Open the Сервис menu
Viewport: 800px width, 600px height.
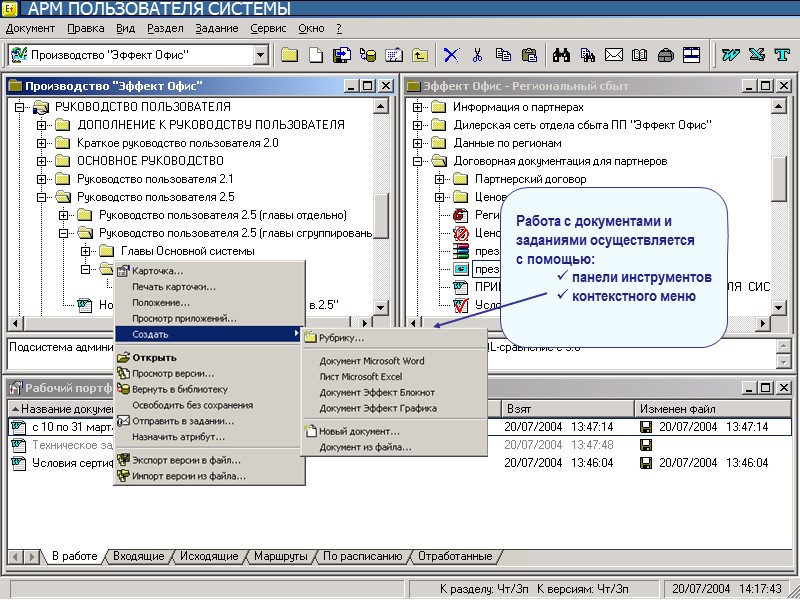coord(268,29)
